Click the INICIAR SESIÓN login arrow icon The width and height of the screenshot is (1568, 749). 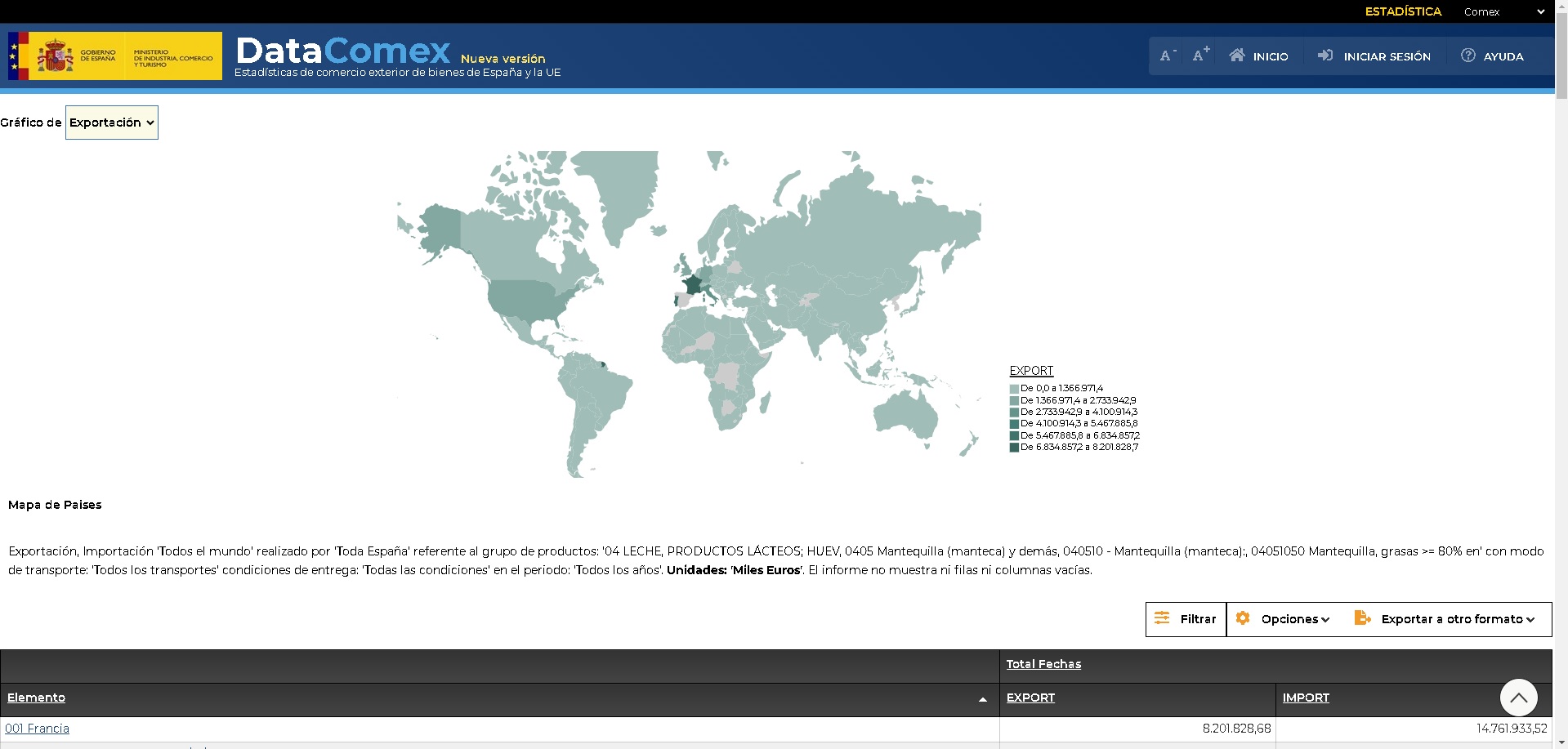tap(1325, 56)
